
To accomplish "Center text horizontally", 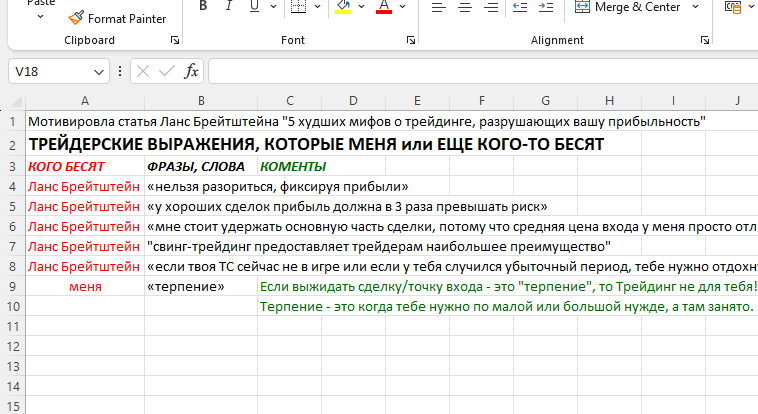I will (x=465, y=7).
